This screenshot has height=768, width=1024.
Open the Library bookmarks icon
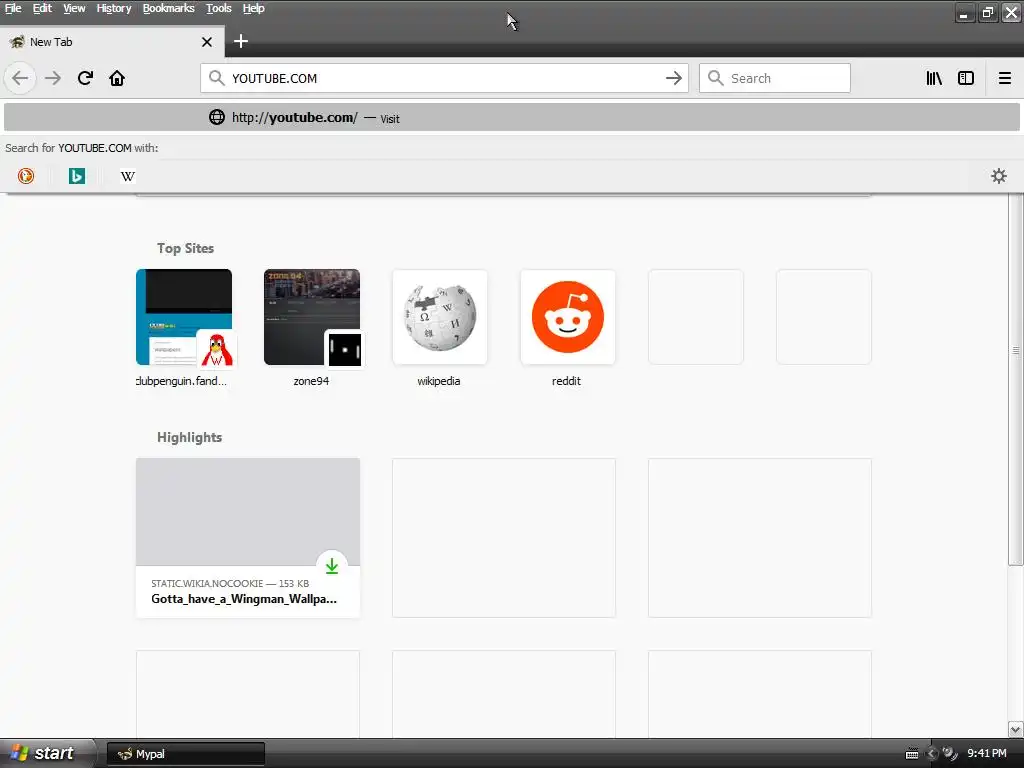coord(934,78)
